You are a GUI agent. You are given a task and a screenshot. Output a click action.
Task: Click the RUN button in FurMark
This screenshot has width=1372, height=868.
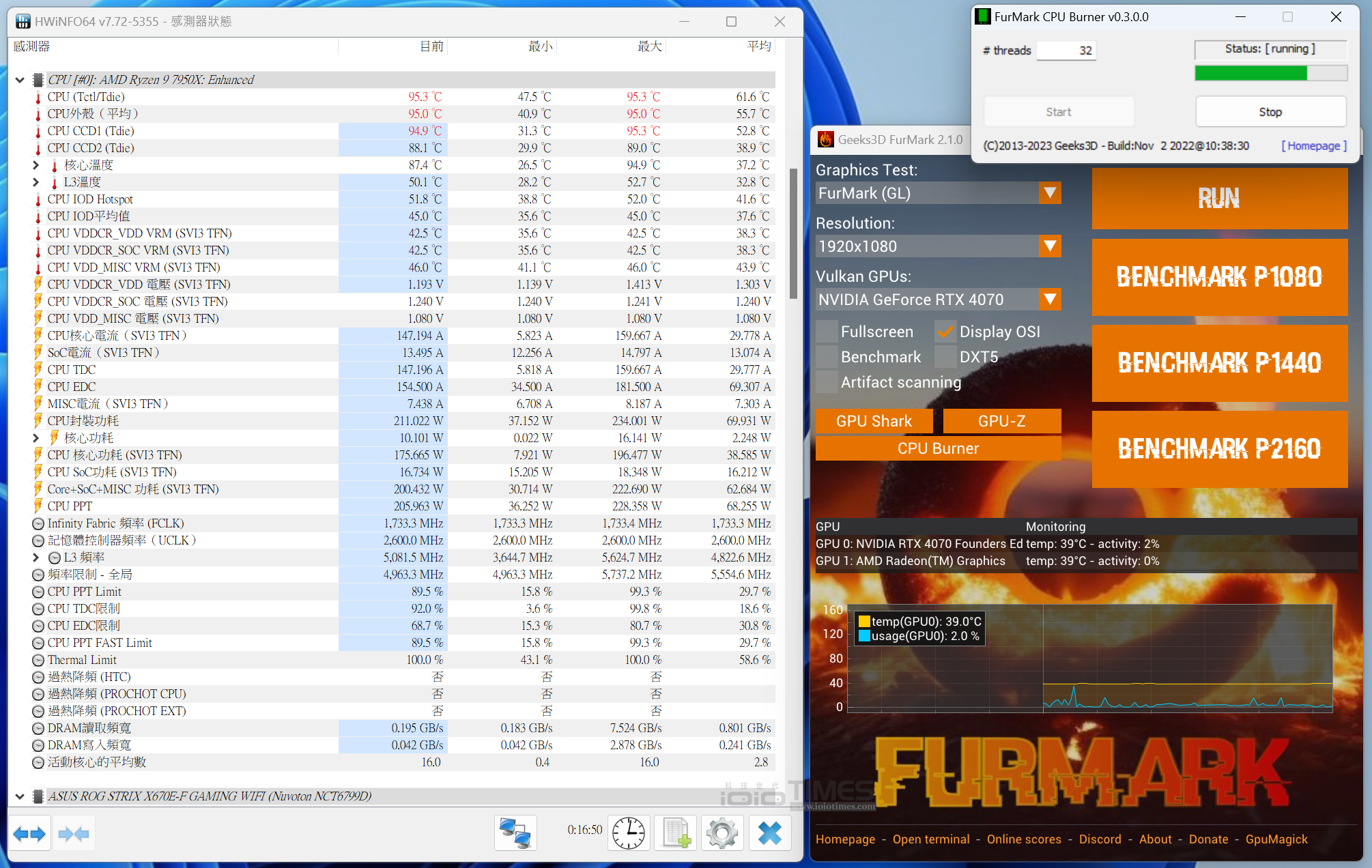point(1220,199)
